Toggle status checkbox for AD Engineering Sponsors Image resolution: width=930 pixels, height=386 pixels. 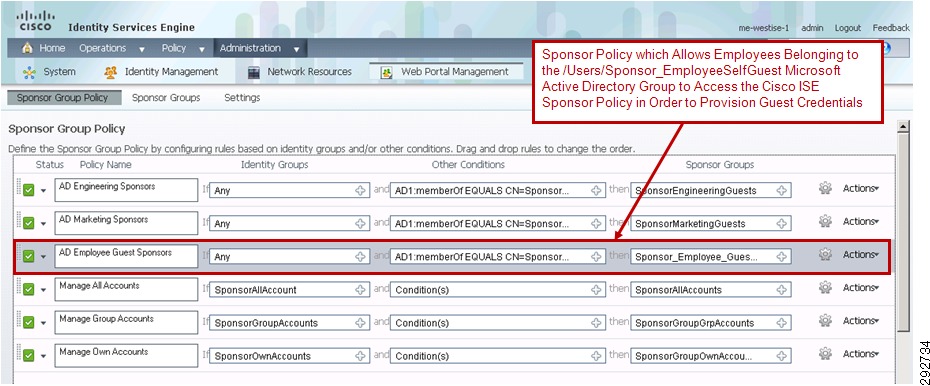pyautogui.click(x=28, y=190)
